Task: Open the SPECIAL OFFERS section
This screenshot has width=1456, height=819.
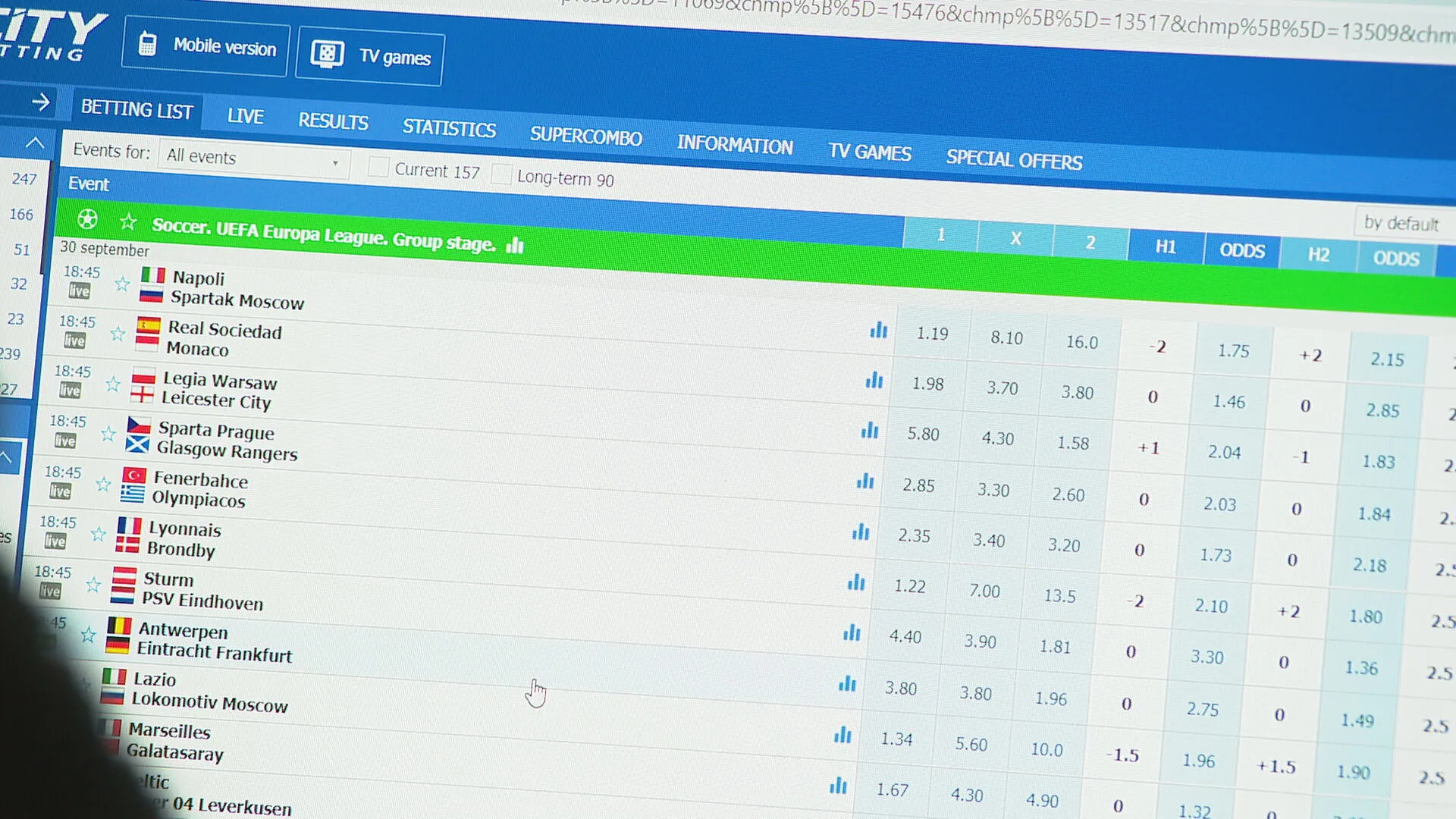Action: click(x=1014, y=160)
